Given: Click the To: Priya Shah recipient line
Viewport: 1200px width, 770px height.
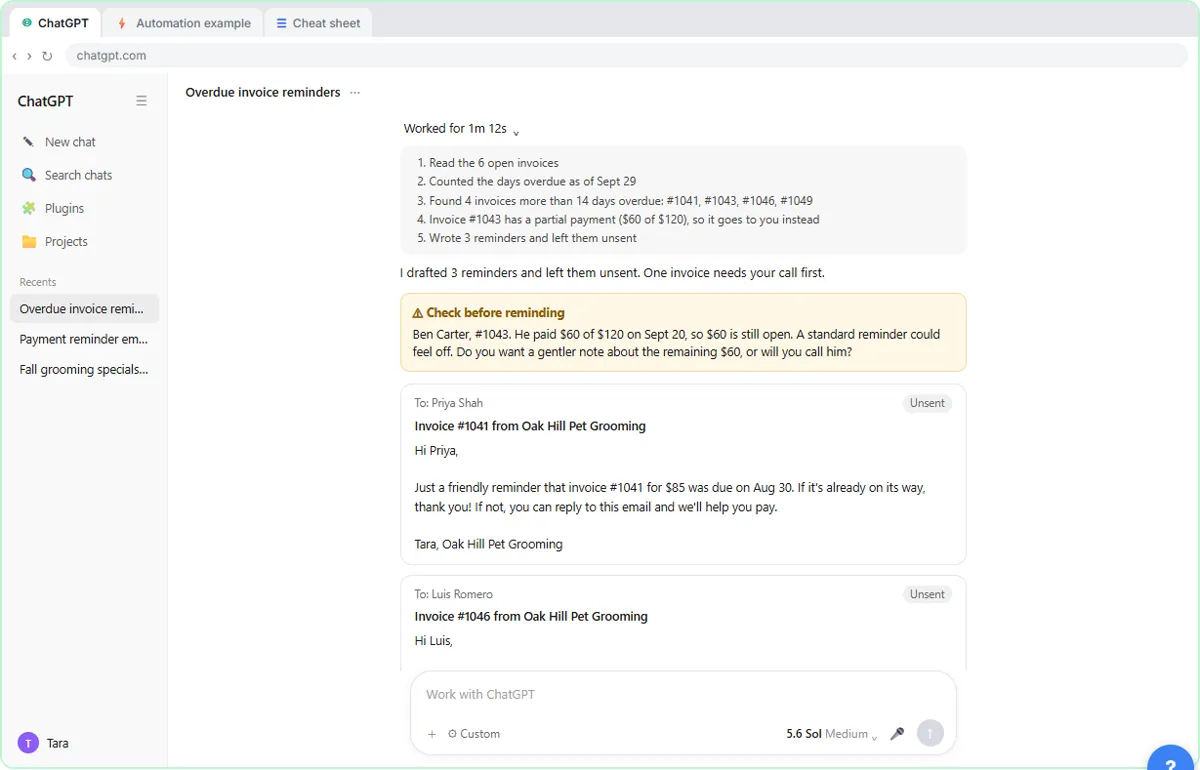Looking at the screenshot, I should [x=449, y=403].
